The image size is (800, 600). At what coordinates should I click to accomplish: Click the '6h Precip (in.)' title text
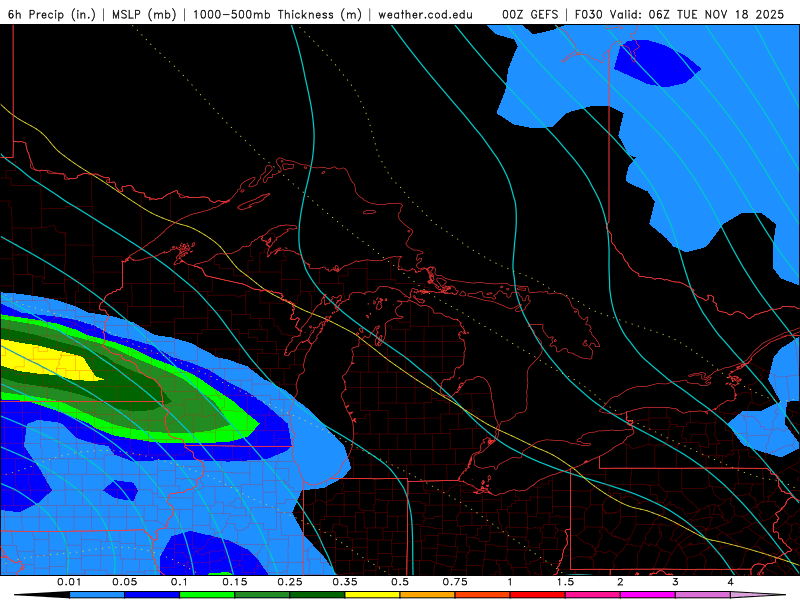(52, 14)
